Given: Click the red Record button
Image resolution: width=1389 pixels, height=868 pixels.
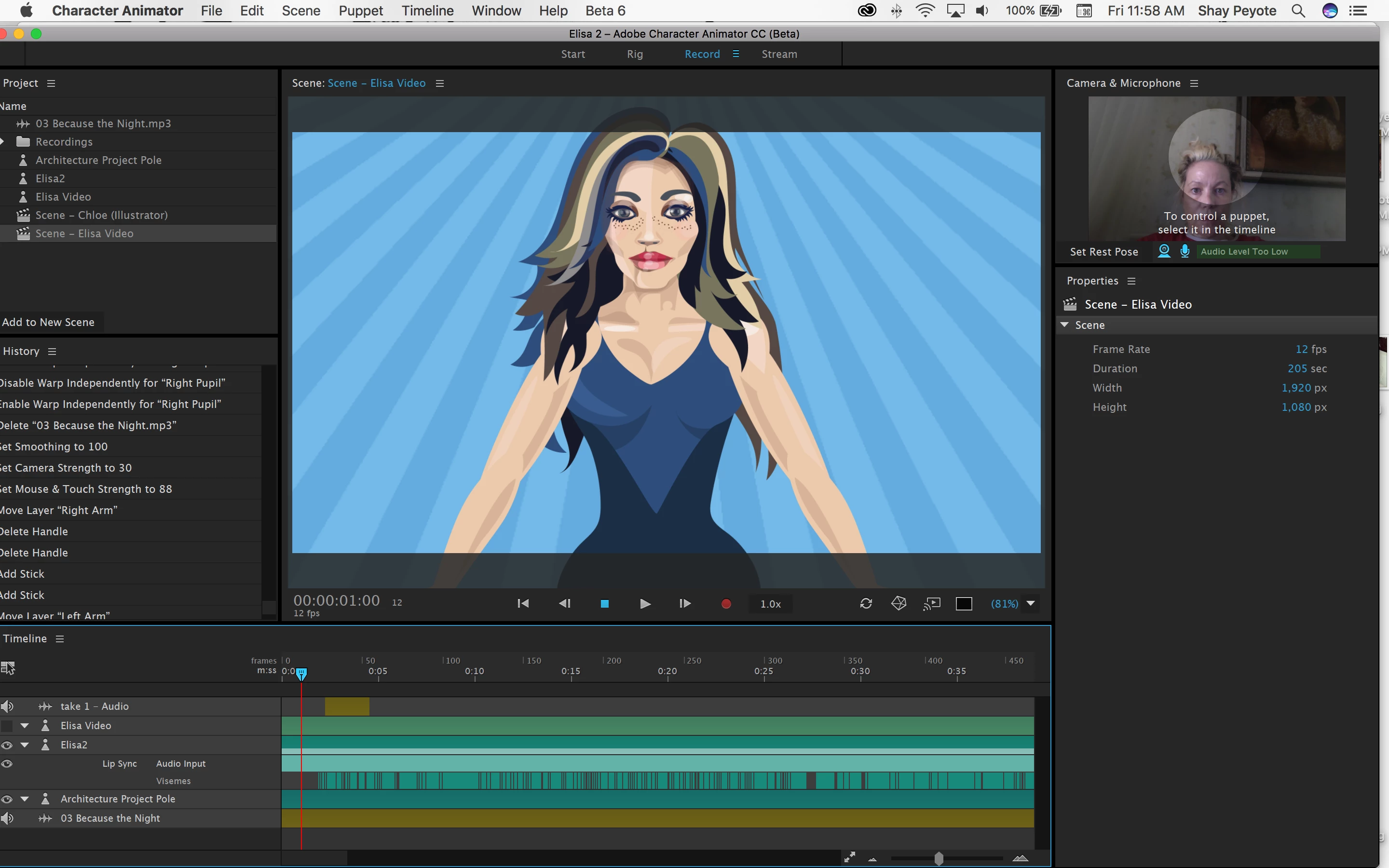Looking at the screenshot, I should (725, 603).
